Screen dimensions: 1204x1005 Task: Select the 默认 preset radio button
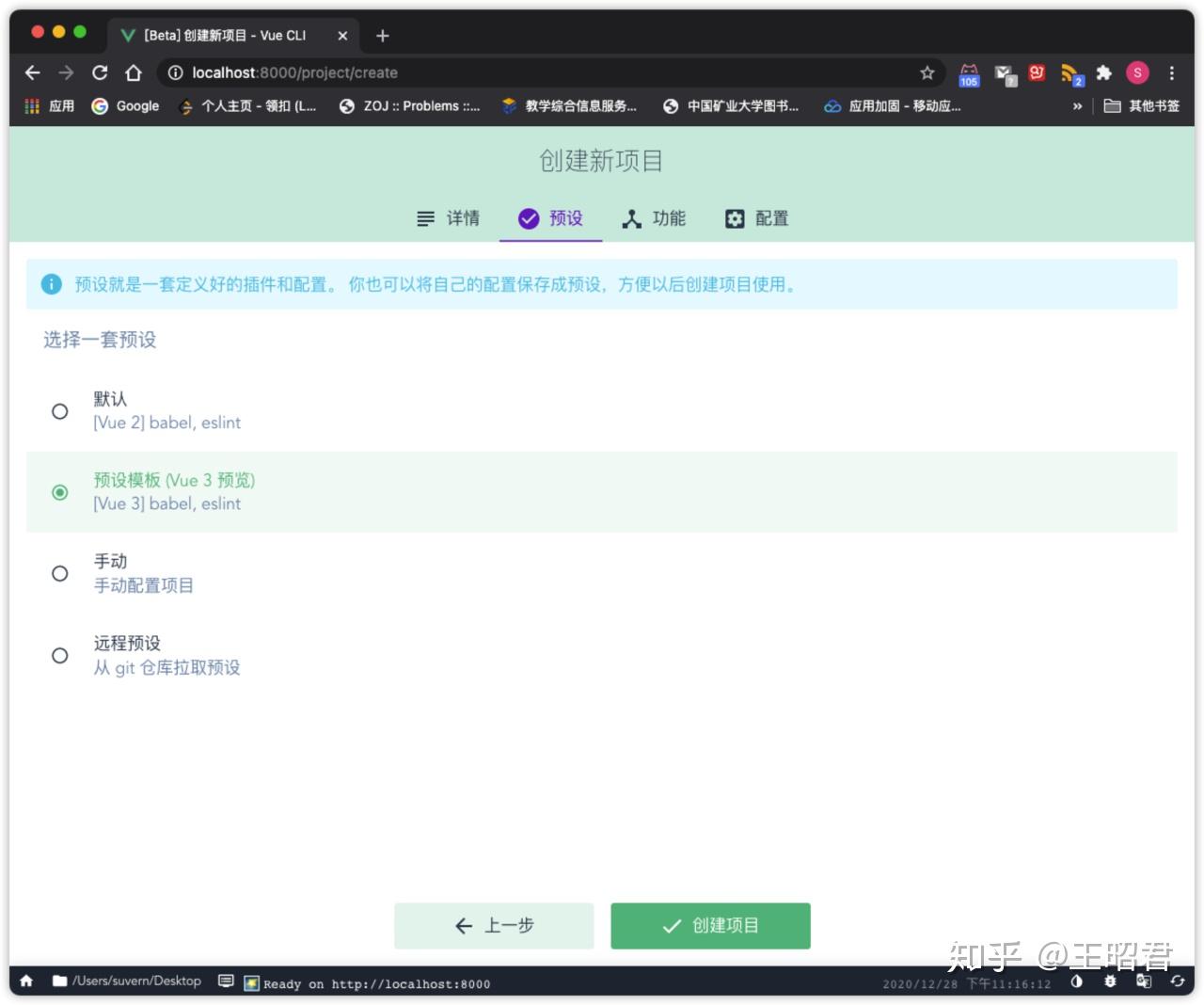pos(60,411)
